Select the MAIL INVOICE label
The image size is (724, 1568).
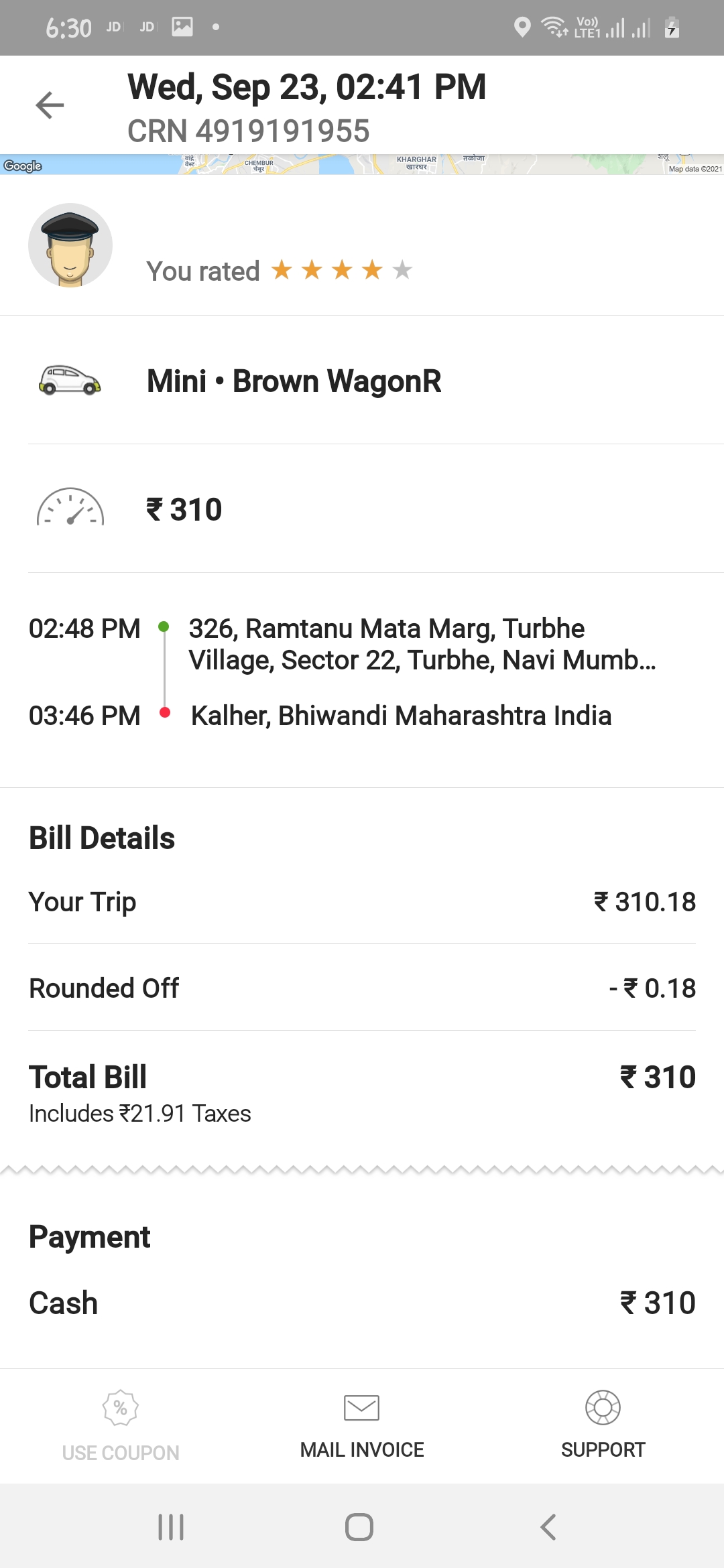(x=362, y=1449)
